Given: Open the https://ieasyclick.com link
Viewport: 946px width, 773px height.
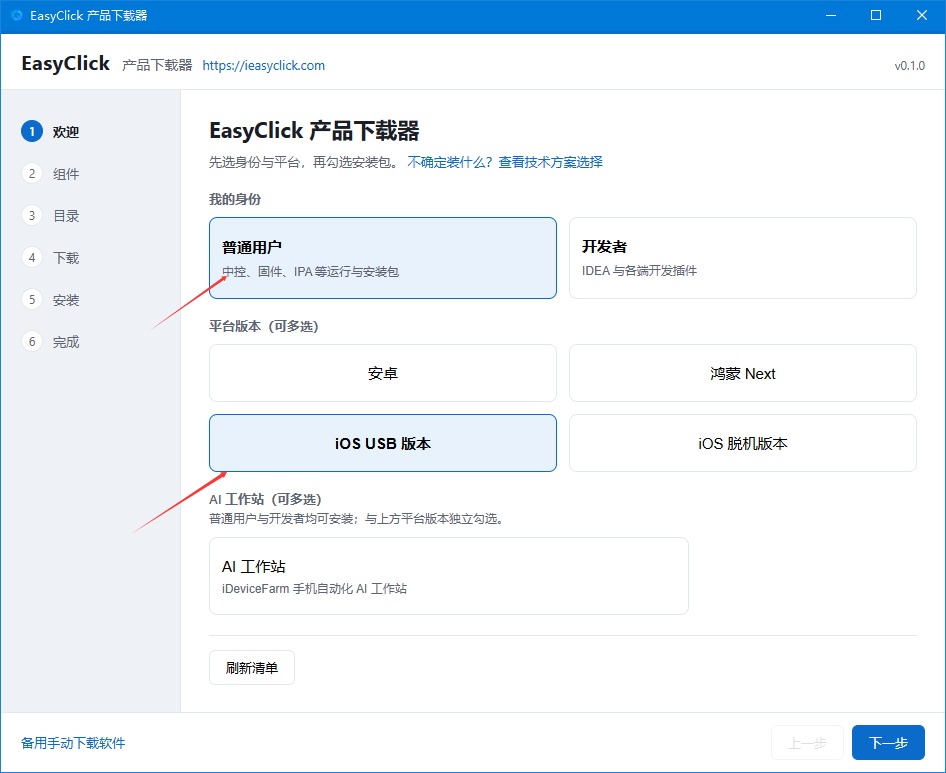Looking at the screenshot, I should 264,65.
